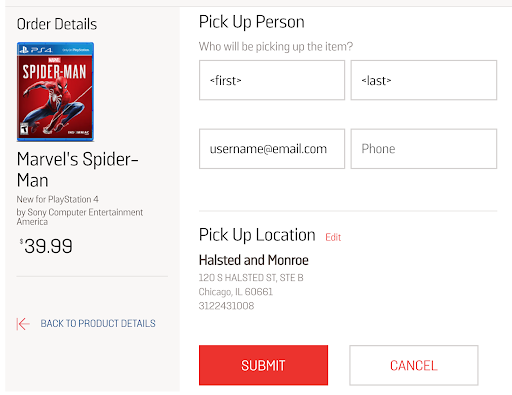Click the back arrow icon

(x=23, y=324)
